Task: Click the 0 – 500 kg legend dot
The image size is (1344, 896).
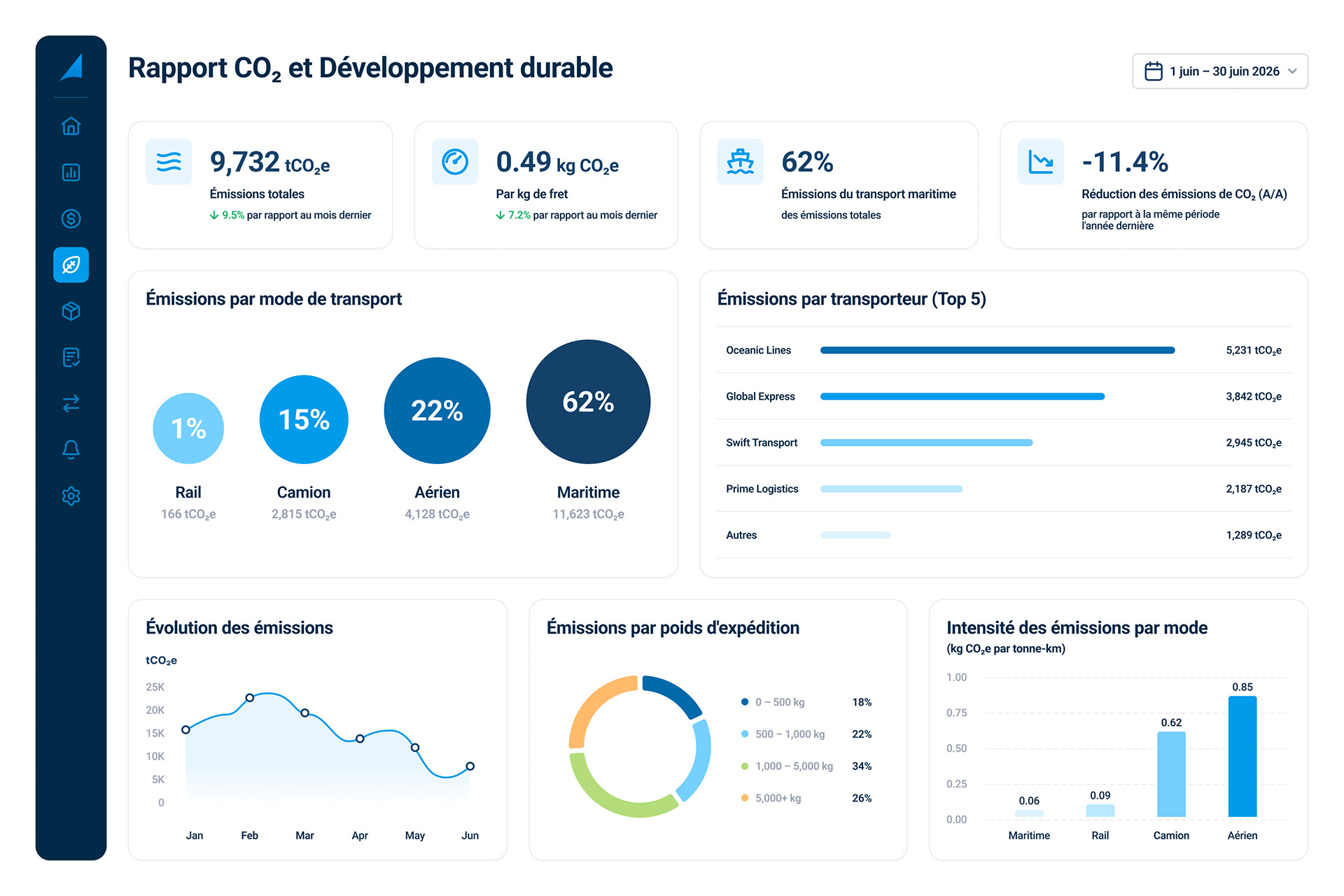Action: click(x=745, y=702)
